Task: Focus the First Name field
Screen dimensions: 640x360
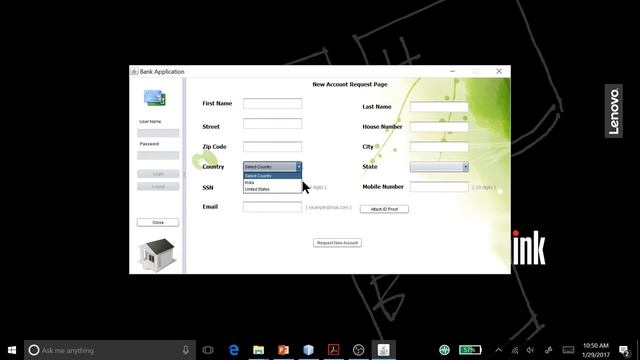Action: click(x=272, y=104)
